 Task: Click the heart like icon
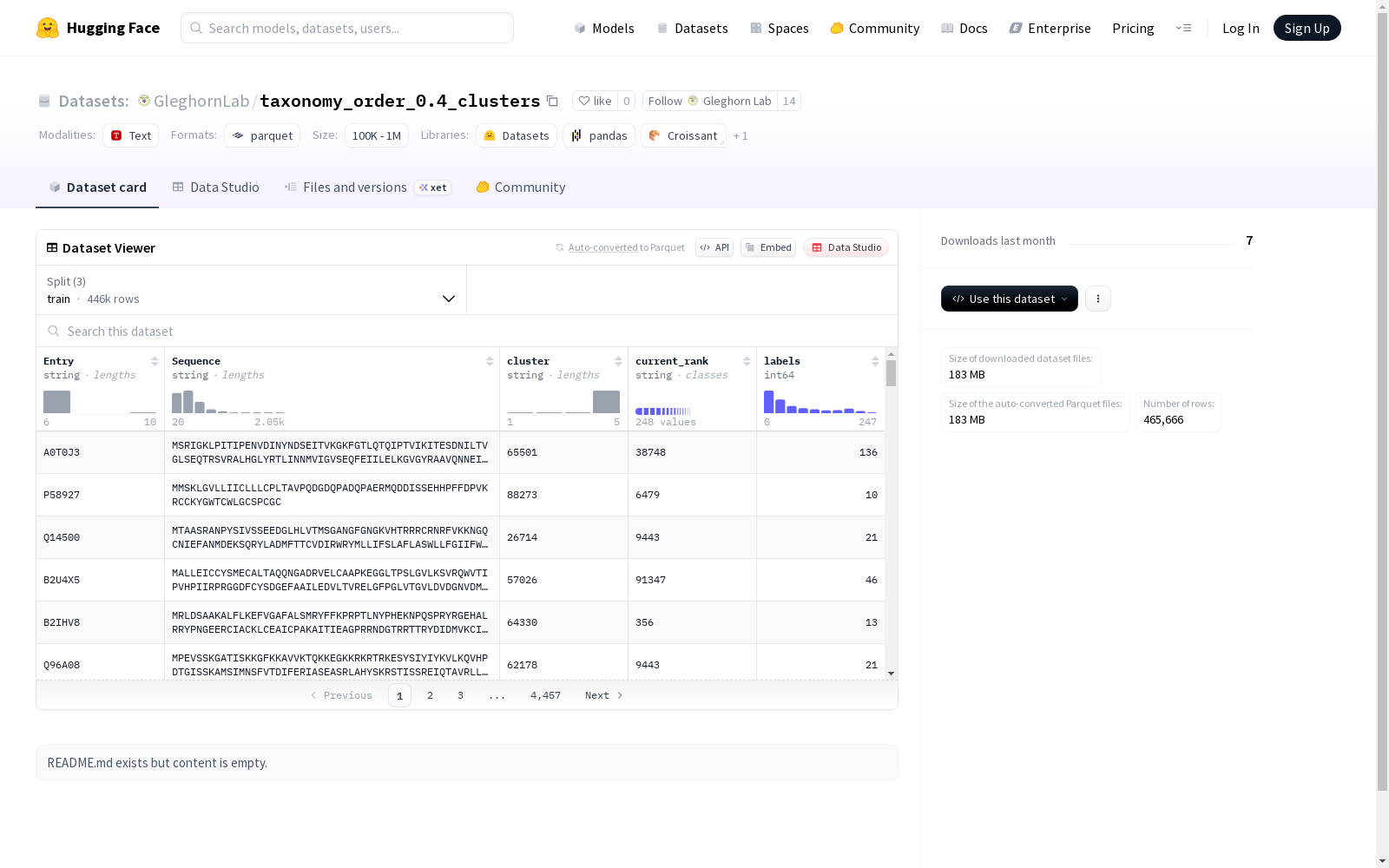click(584, 101)
